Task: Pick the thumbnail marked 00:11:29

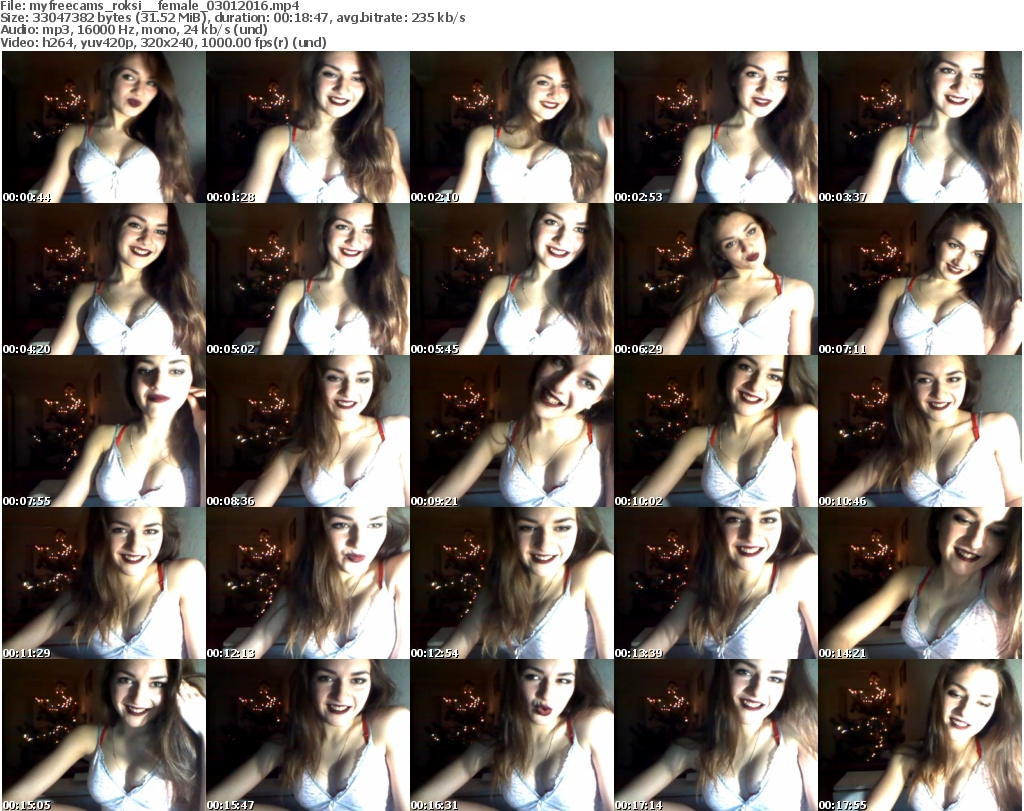Action: point(104,583)
